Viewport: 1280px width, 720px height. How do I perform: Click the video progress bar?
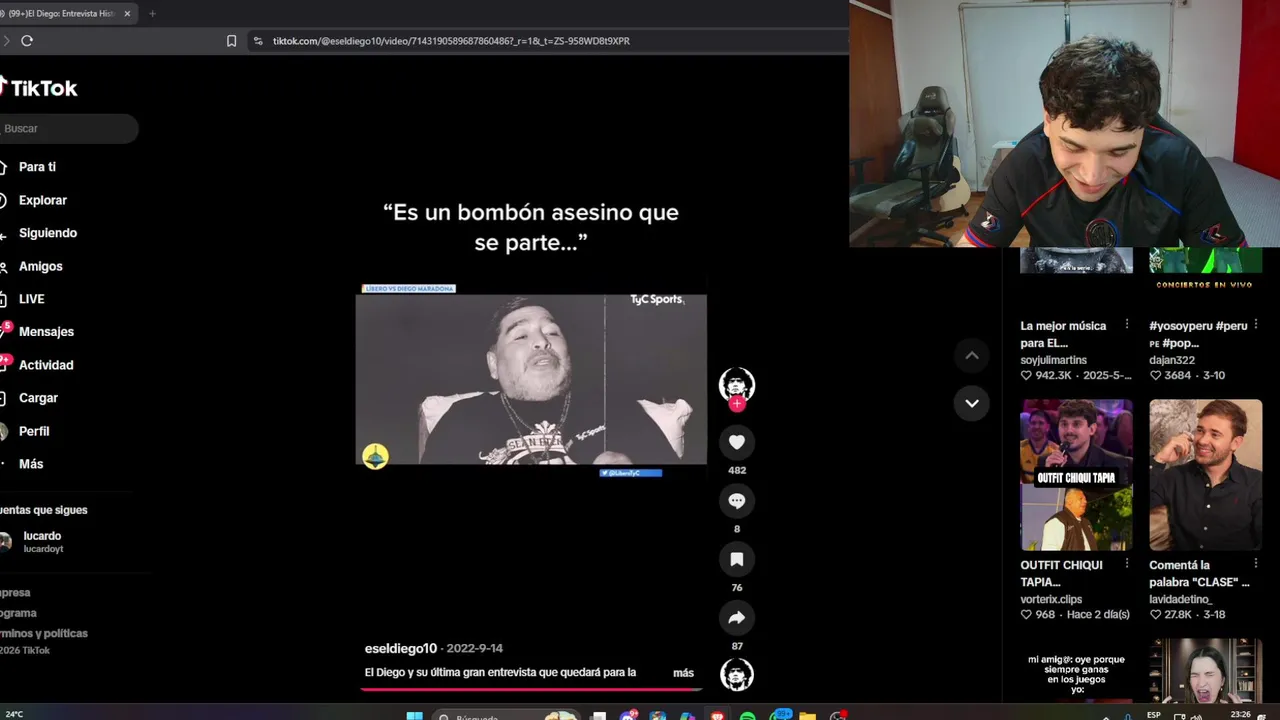[x=531, y=688]
